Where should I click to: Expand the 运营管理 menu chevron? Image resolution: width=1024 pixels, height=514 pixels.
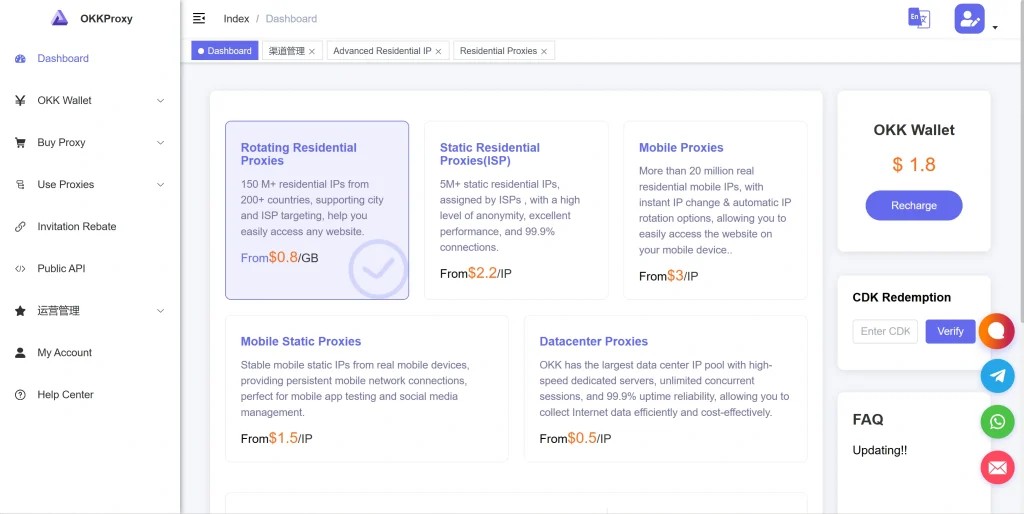tap(161, 311)
